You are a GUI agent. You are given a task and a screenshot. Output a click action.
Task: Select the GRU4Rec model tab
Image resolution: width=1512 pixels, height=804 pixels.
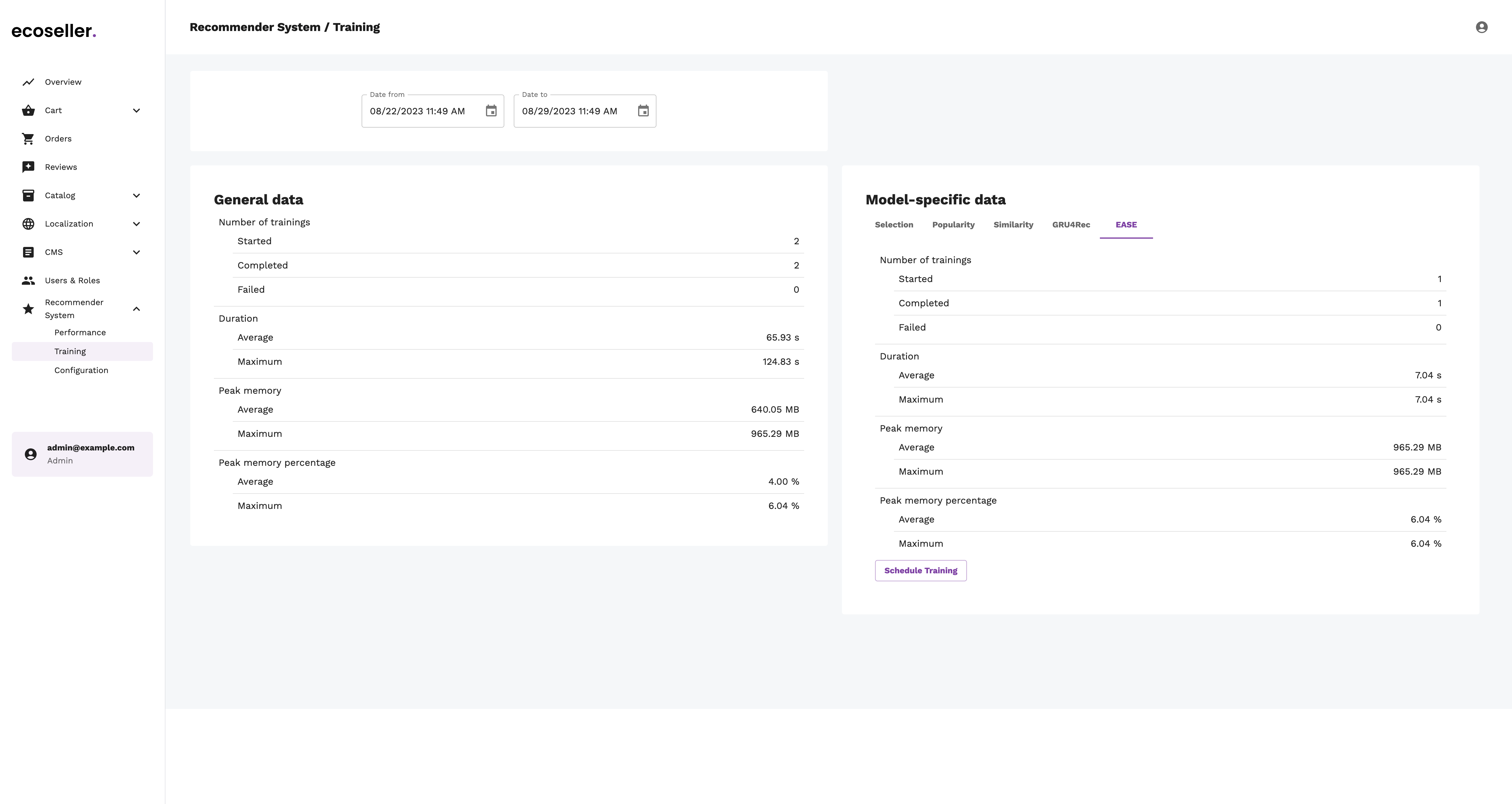tap(1071, 224)
